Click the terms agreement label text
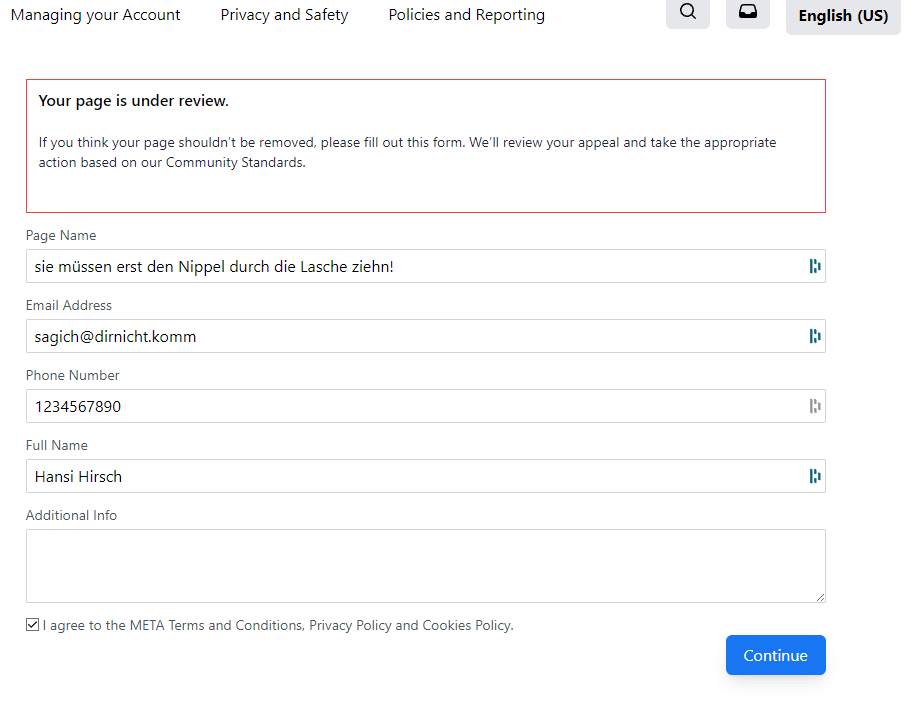 278,625
